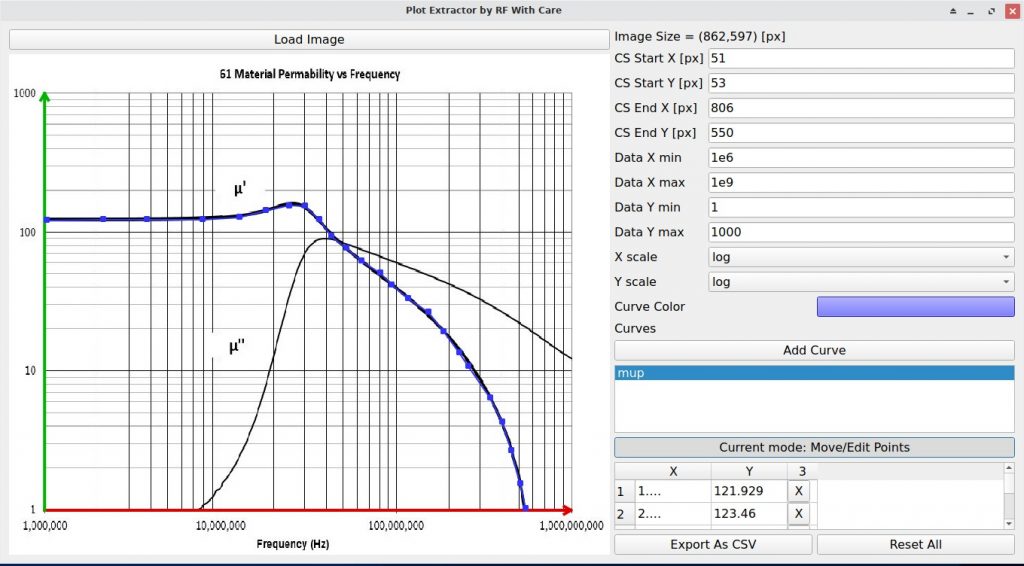Click the maximize window icon in title bar

point(991,11)
